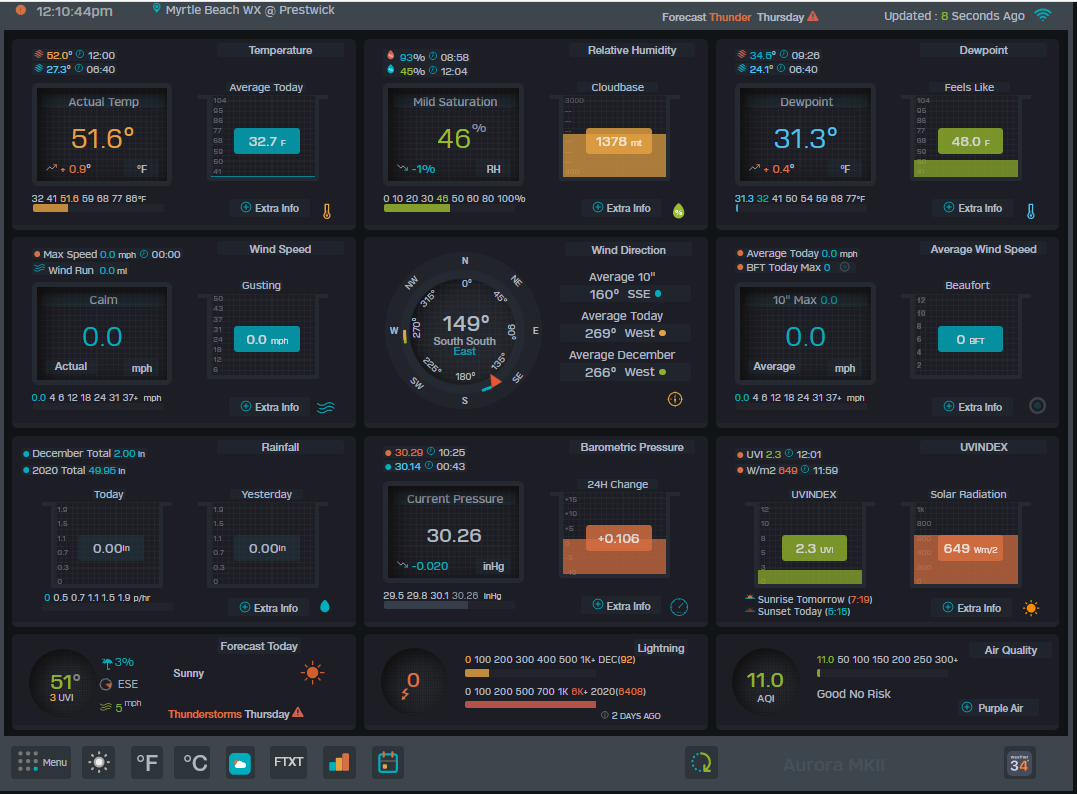Screen dimensions: 1077x794
Task: Click the 2020 Total 49.95 in rainfall text
Action: point(78,470)
